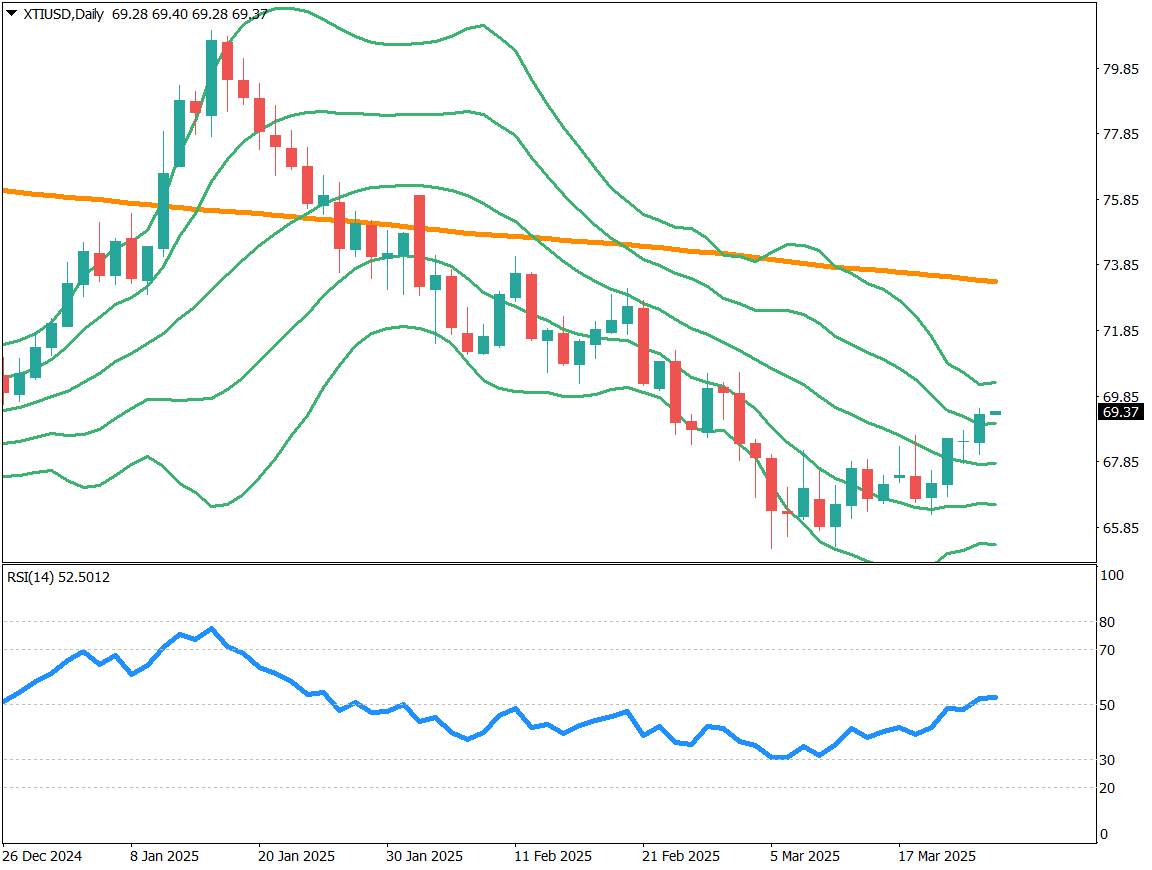The image size is (1152, 870).
Task: Click the 11 Feb 2025 date label
Action: 553,857
